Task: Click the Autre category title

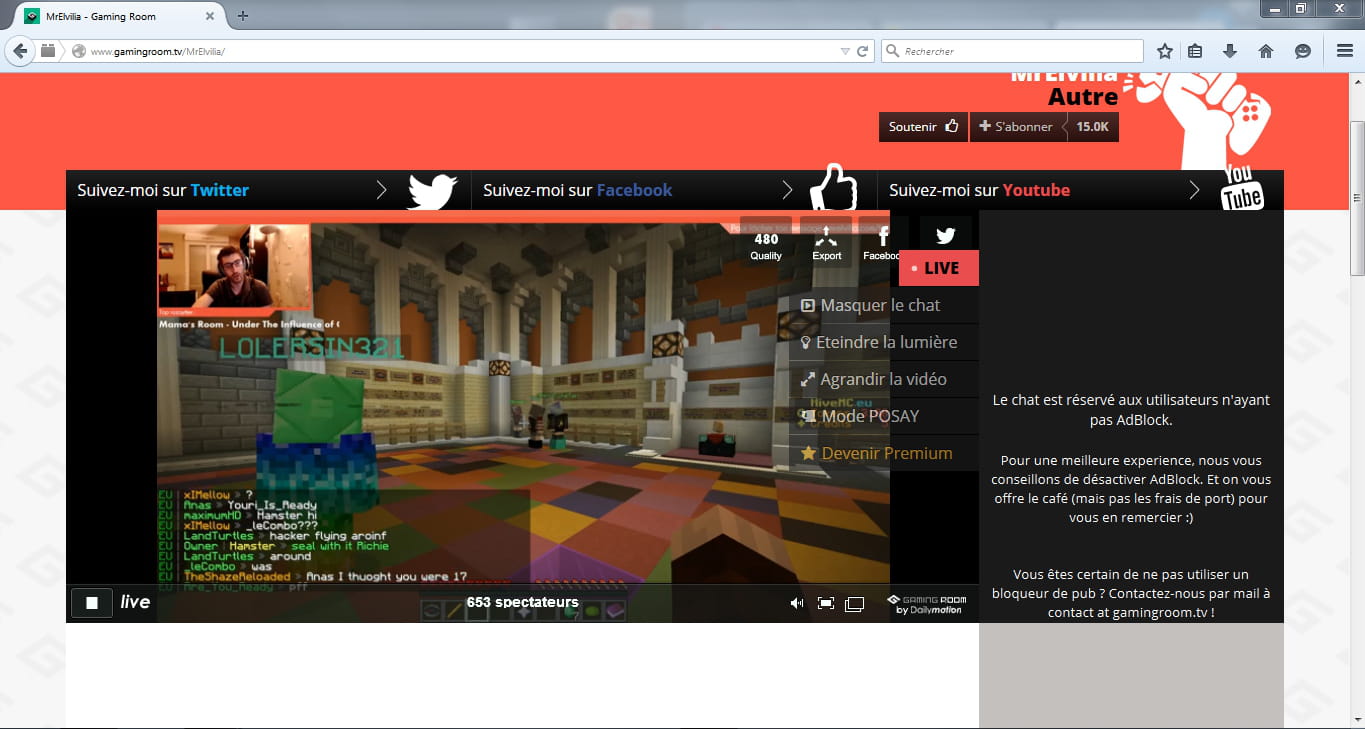Action: point(1083,97)
